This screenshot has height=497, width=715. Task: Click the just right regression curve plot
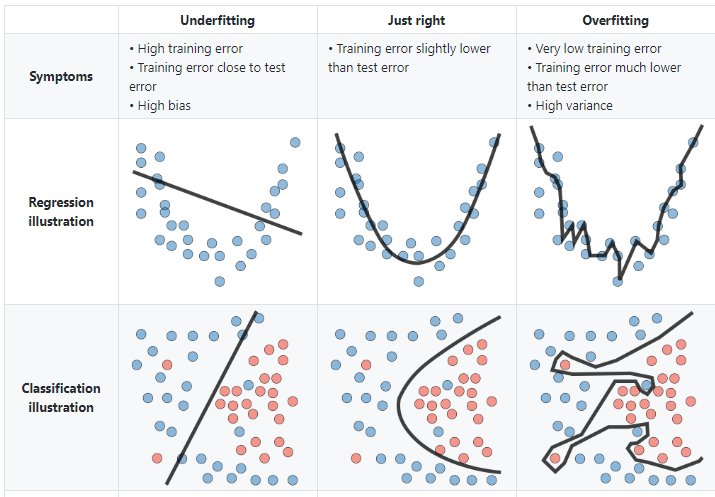point(416,211)
